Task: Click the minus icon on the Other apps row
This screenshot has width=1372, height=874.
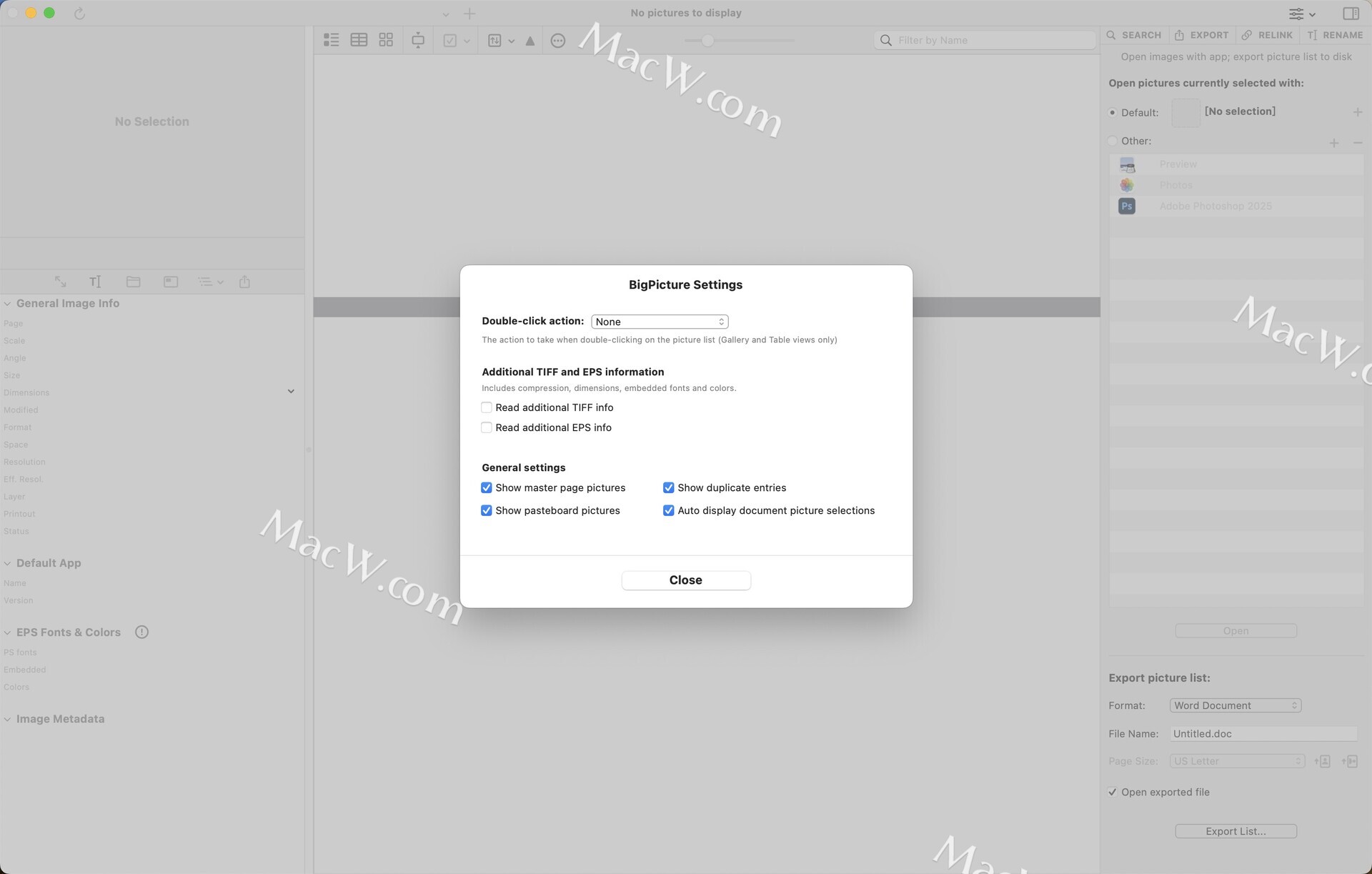Action: click(x=1358, y=143)
